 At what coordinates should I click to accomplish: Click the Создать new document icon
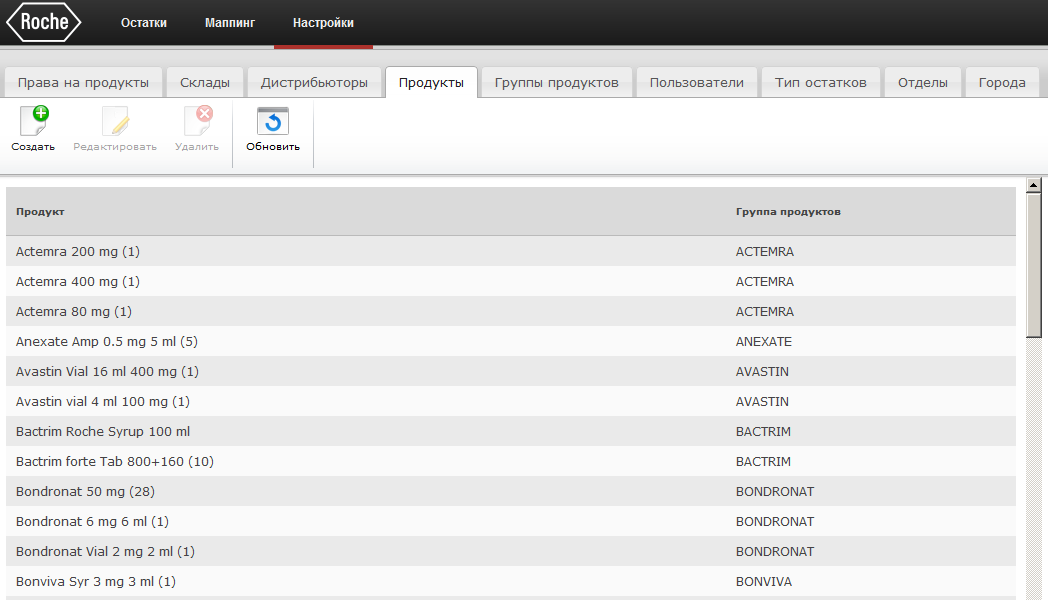pyautogui.click(x=34, y=122)
